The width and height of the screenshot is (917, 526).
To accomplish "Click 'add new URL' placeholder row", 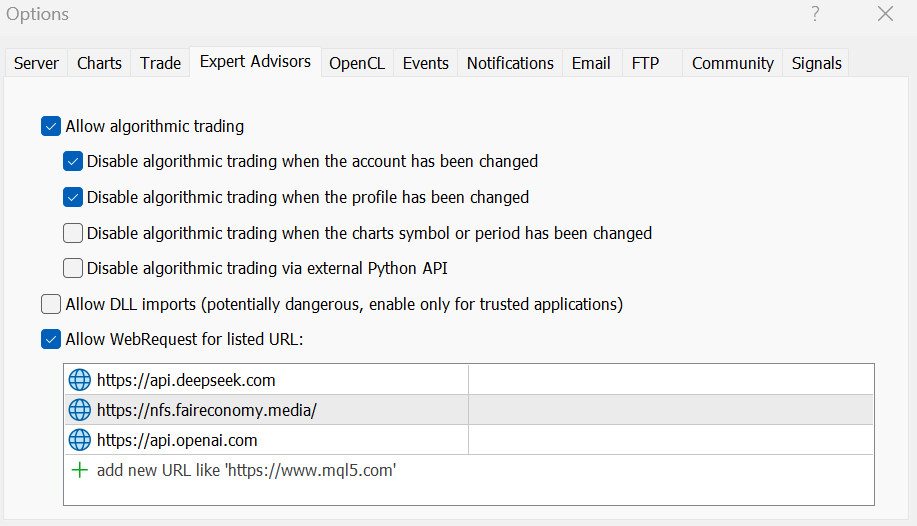I will coord(246,469).
